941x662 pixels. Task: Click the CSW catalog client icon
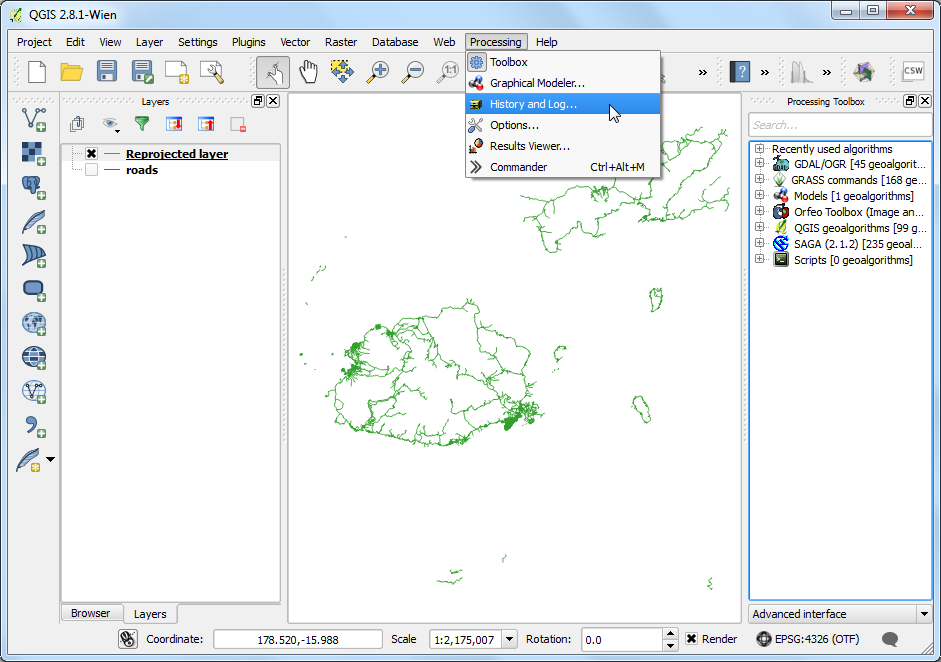click(x=912, y=71)
